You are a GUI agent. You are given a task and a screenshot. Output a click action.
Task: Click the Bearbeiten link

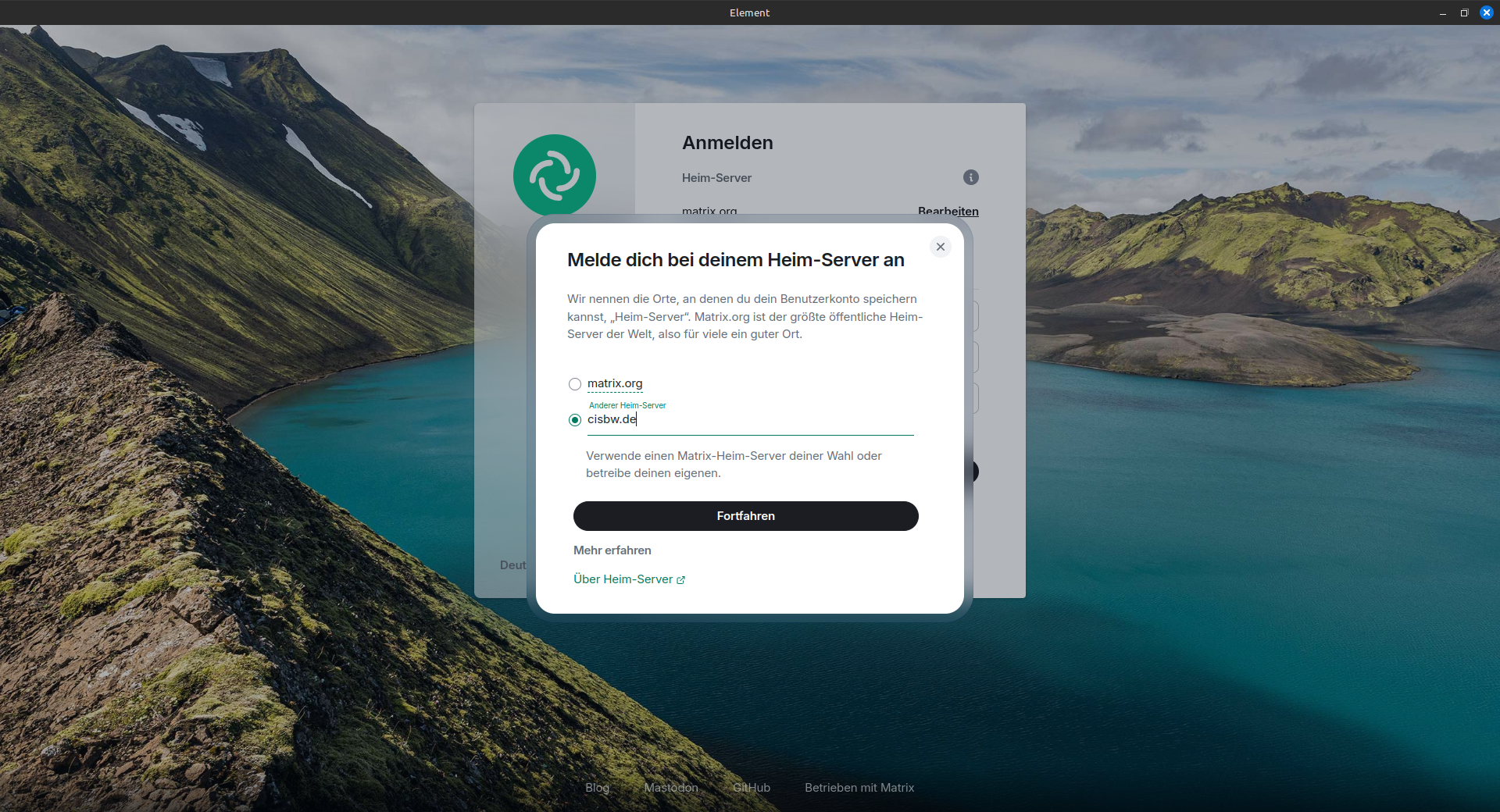click(x=948, y=212)
